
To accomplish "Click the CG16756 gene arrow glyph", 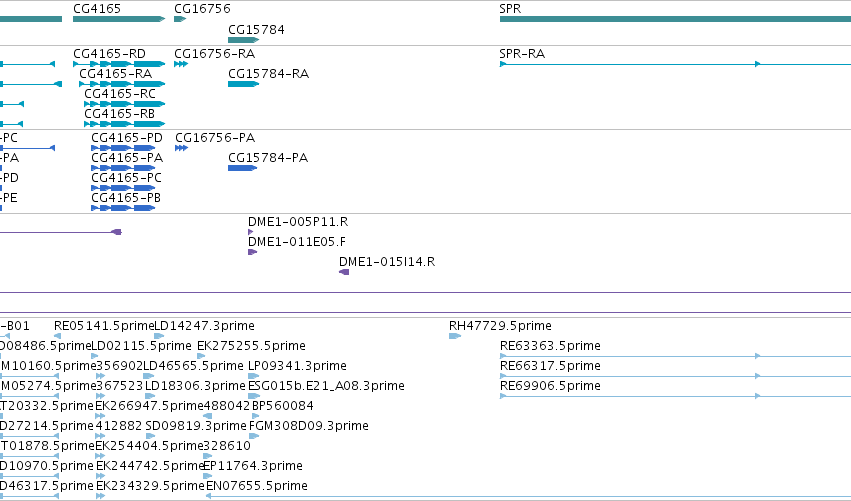I will click(x=180, y=19).
